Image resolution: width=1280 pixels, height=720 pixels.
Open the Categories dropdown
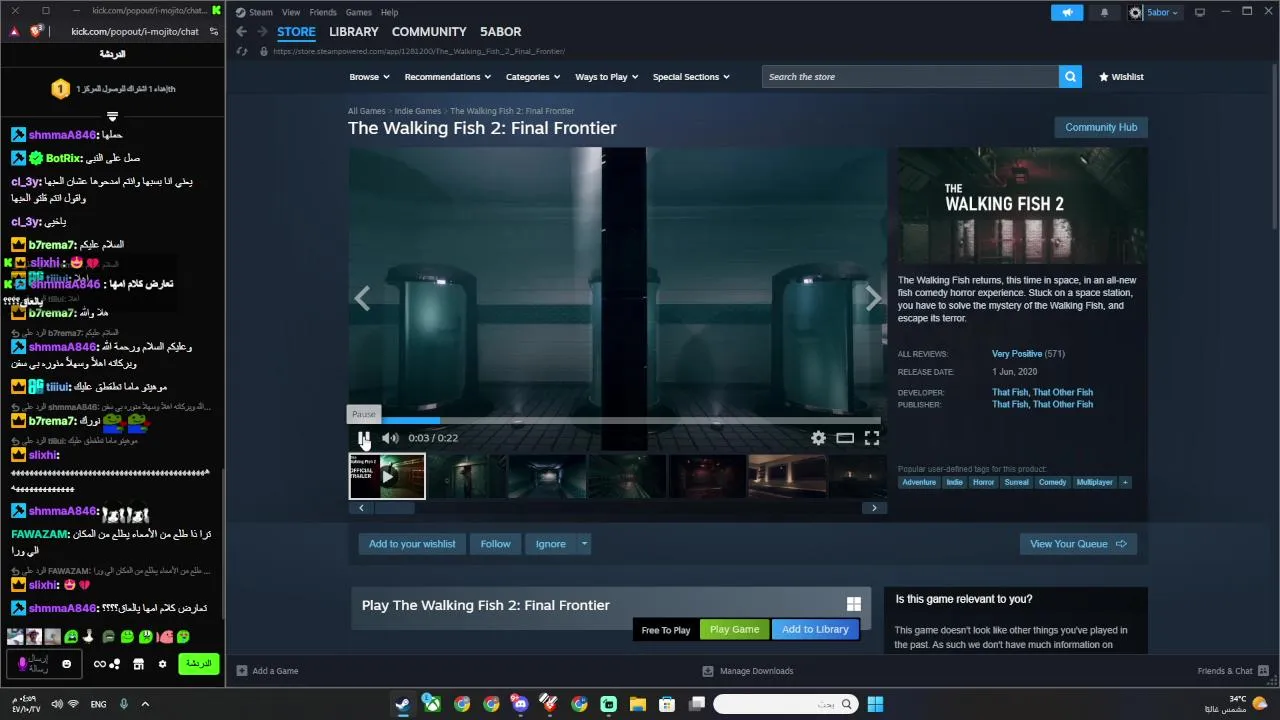pos(533,77)
